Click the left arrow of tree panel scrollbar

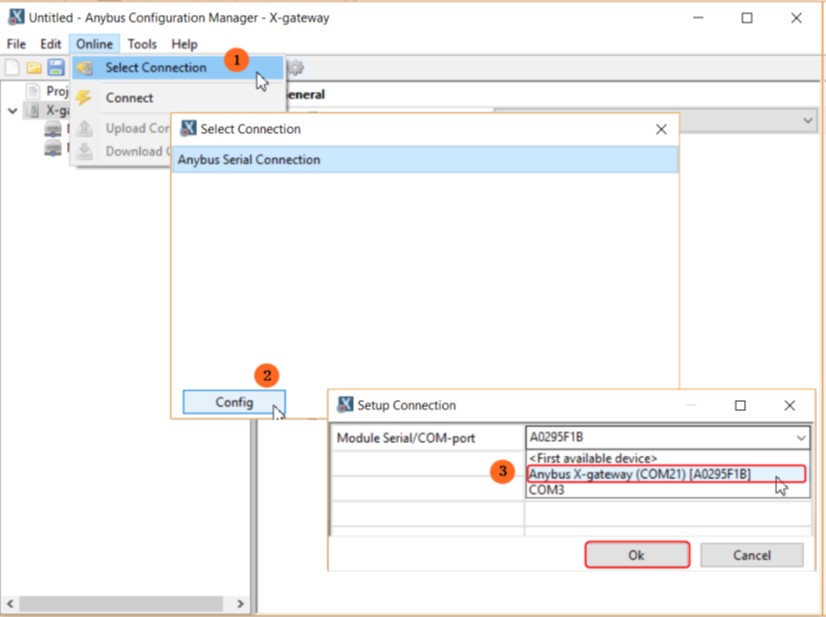[x=10, y=603]
